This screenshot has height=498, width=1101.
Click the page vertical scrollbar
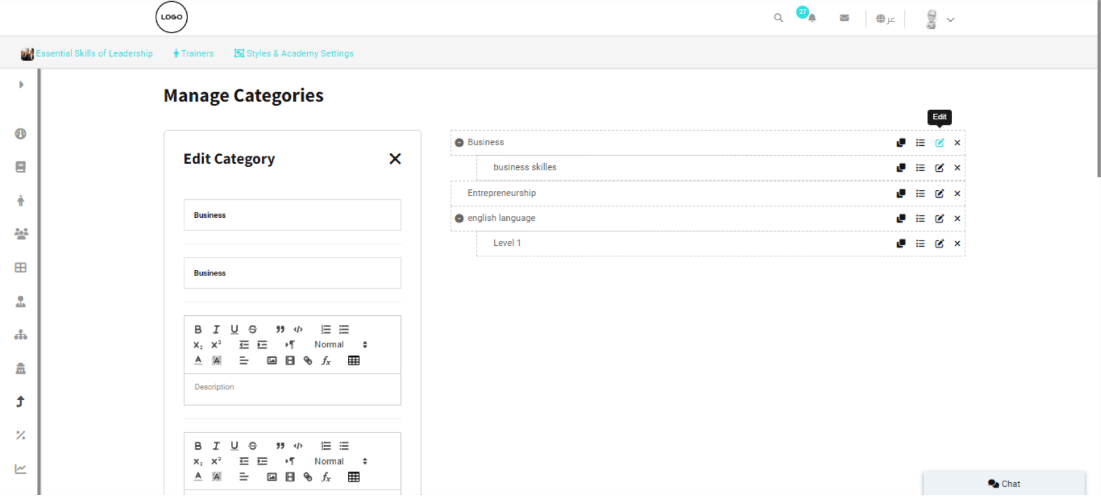(x=1098, y=88)
